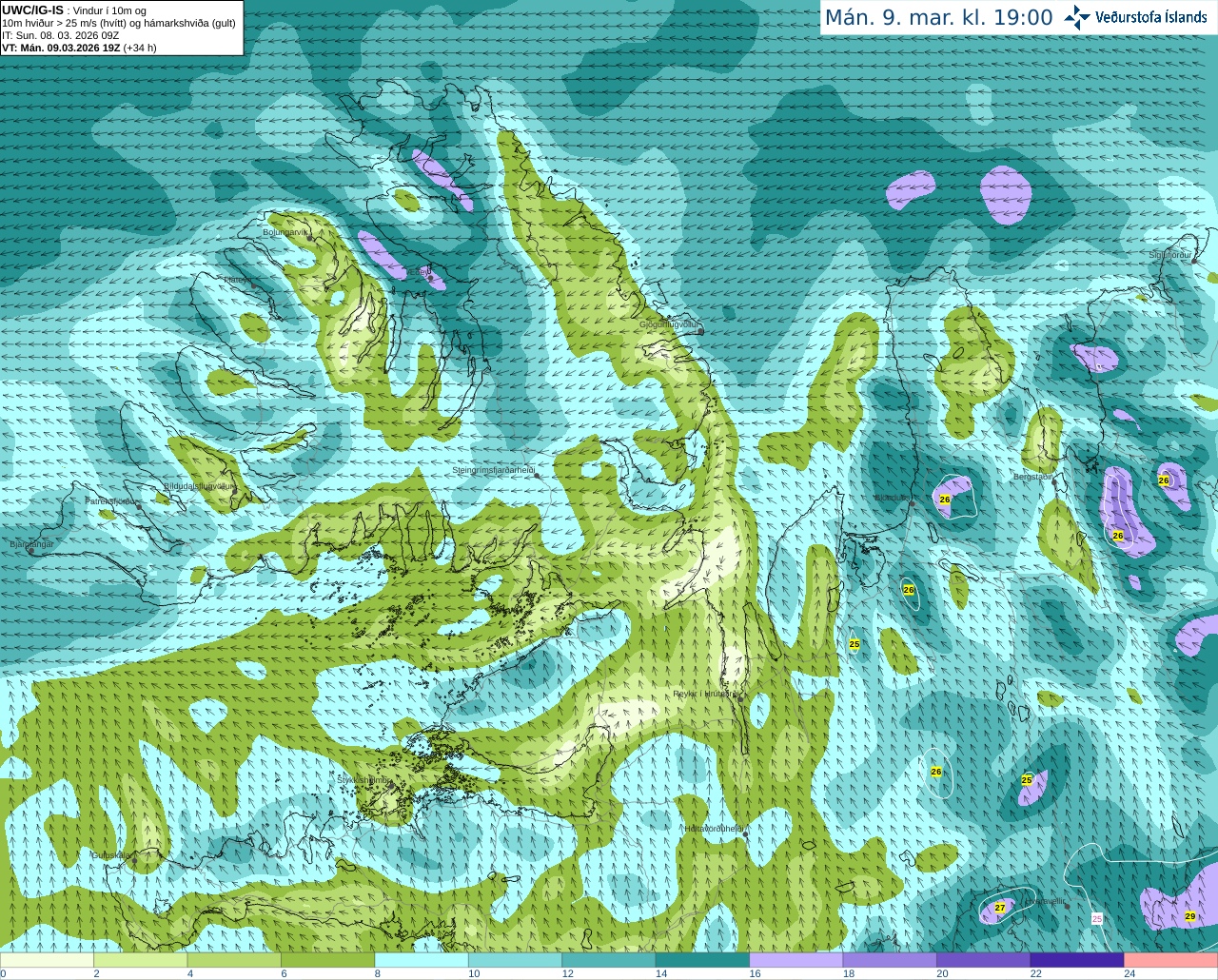Click the Bergstaðir station label

click(1033, 476)
